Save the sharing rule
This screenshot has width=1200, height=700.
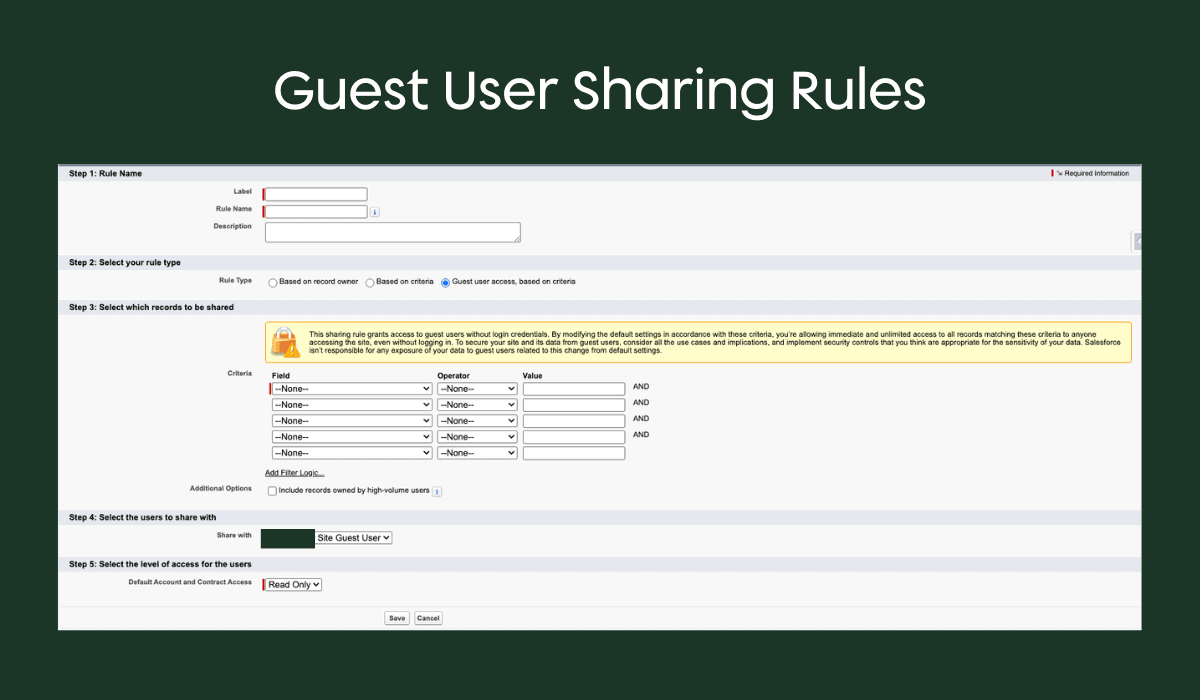coord(397,618)
